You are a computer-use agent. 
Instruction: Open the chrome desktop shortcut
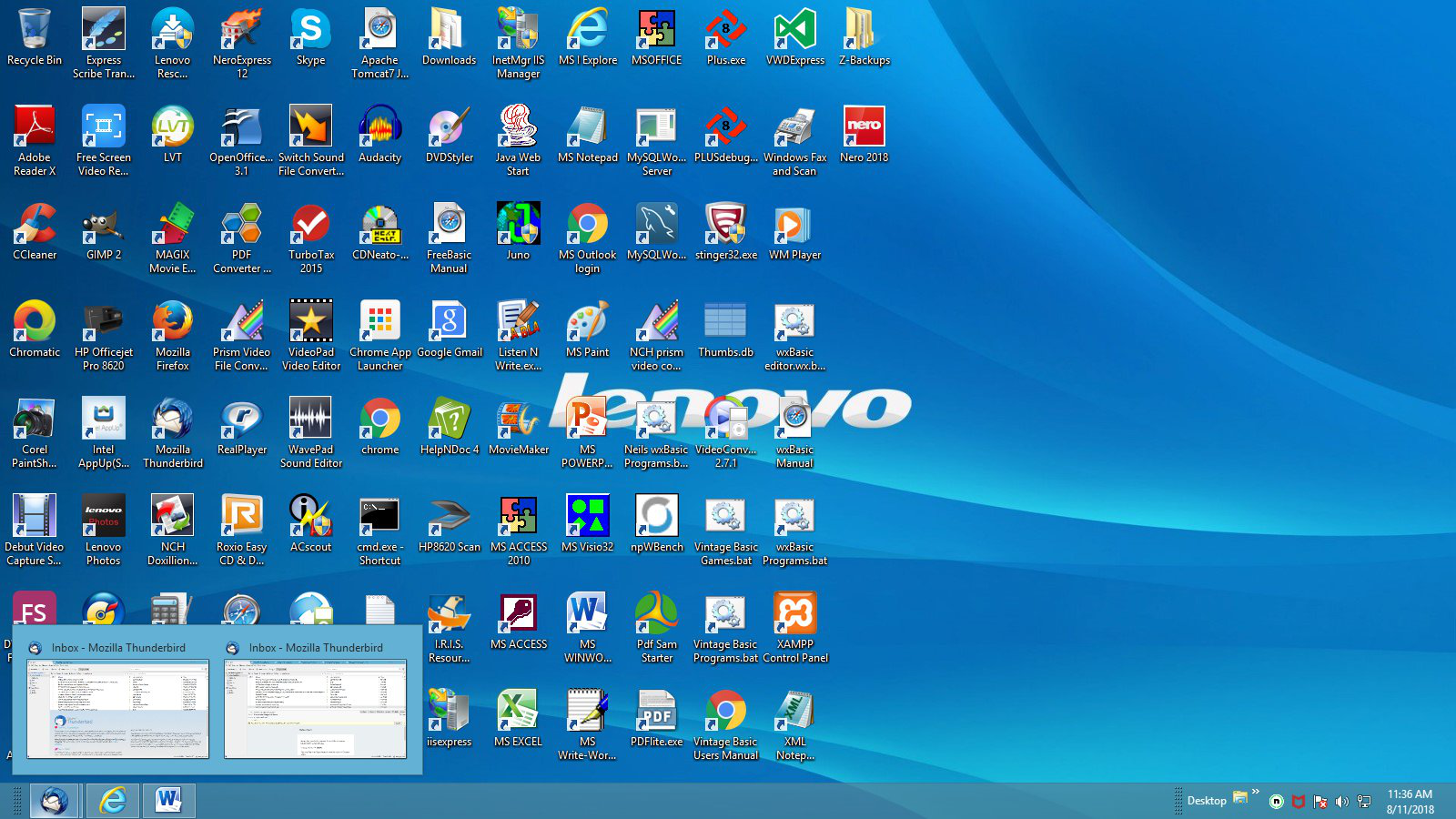click(380, 428)
